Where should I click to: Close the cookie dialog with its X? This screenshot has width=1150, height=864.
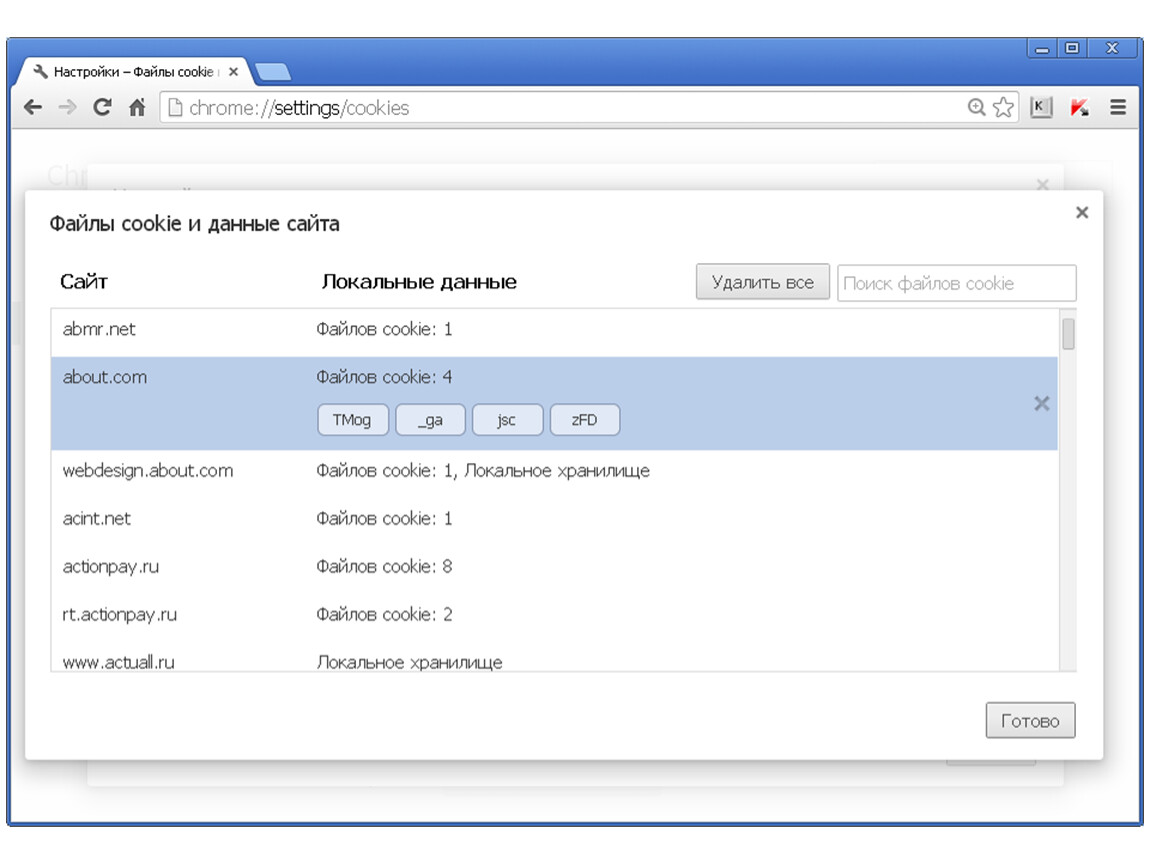[x=1082, y=213]
